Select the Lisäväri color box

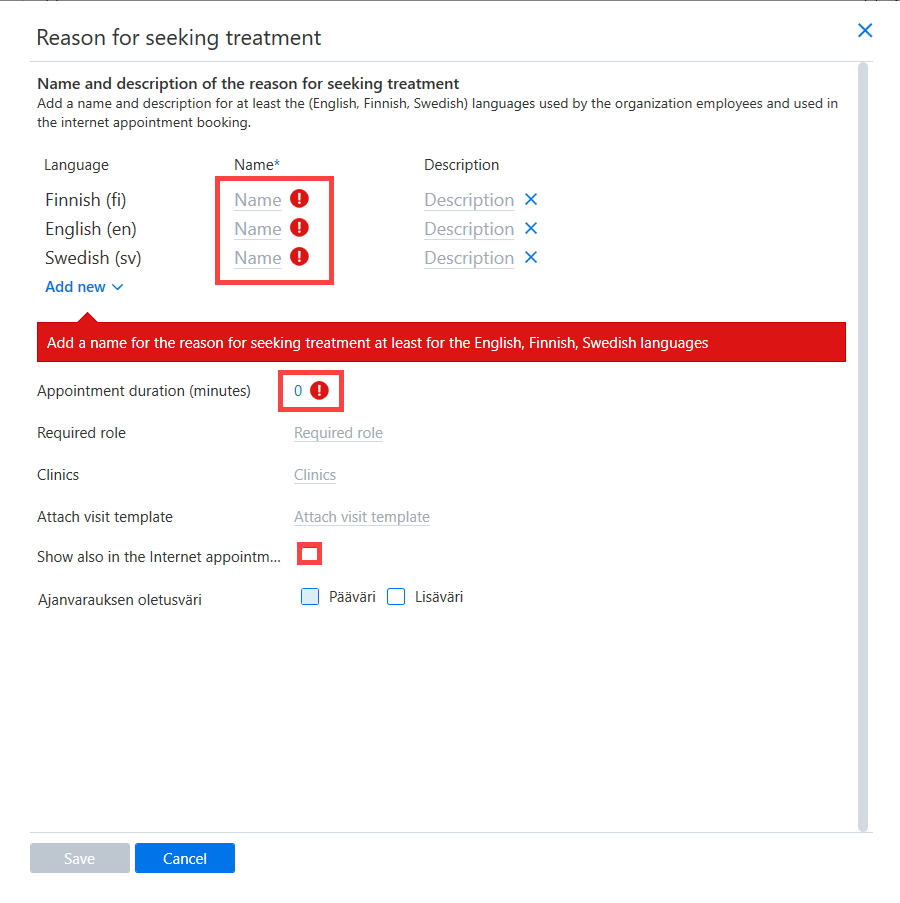click(x=396, y=597)
